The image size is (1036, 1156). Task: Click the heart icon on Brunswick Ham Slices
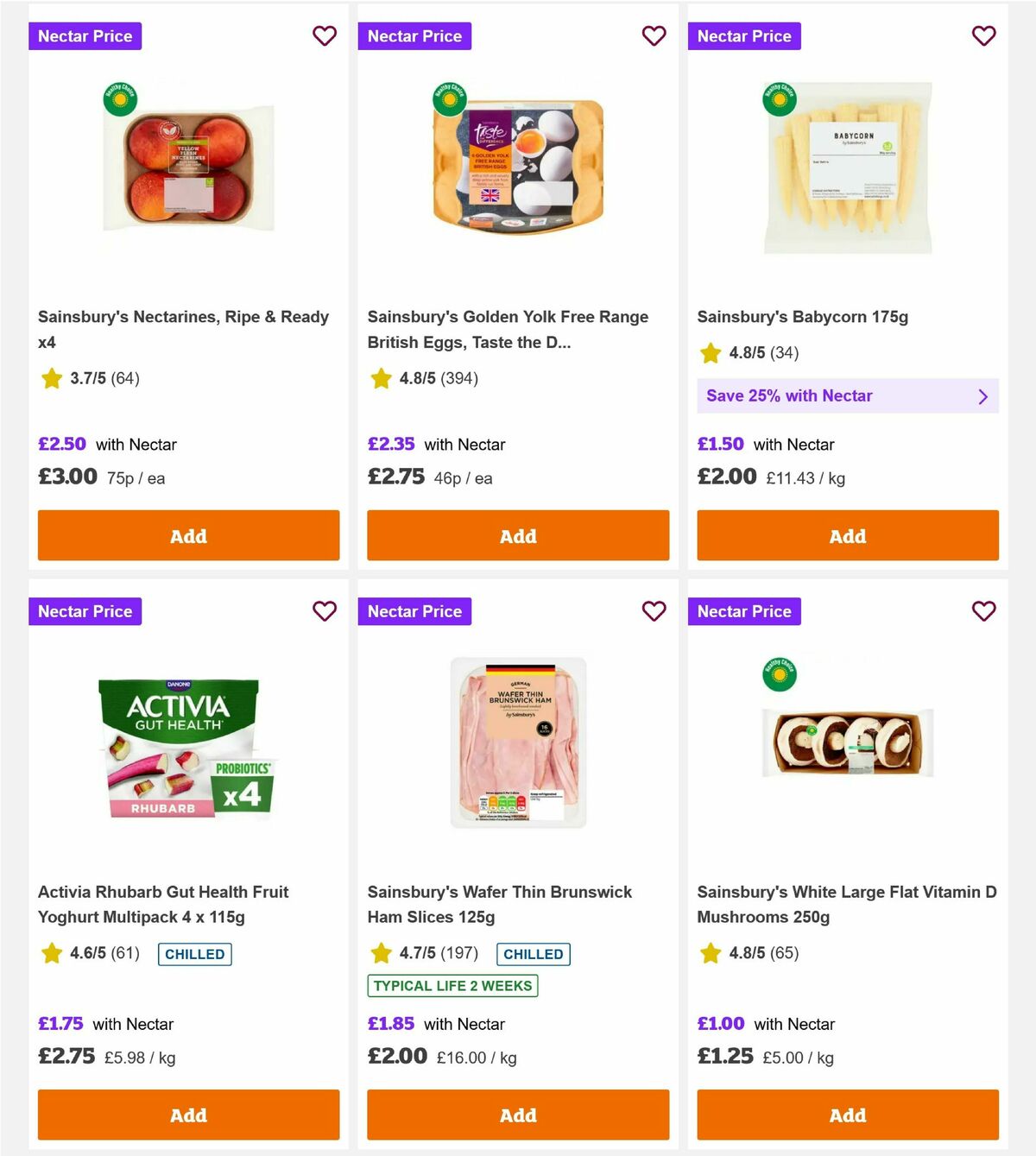coord(654,611)
